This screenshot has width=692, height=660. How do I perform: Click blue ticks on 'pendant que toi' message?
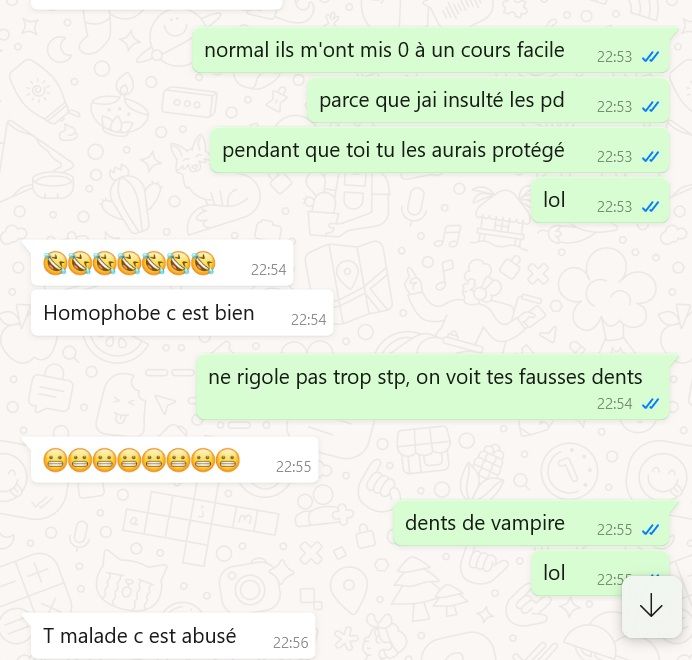point(650,157)
